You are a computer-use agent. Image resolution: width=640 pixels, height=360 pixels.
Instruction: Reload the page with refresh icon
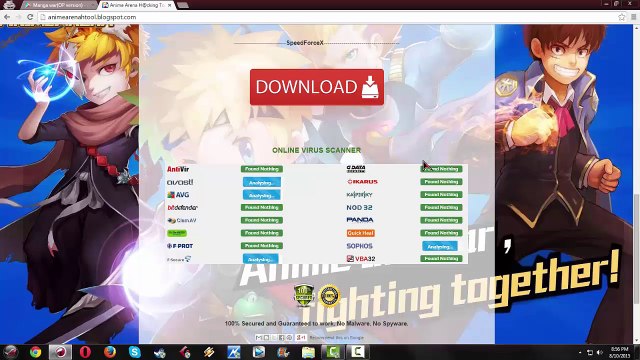30,17
